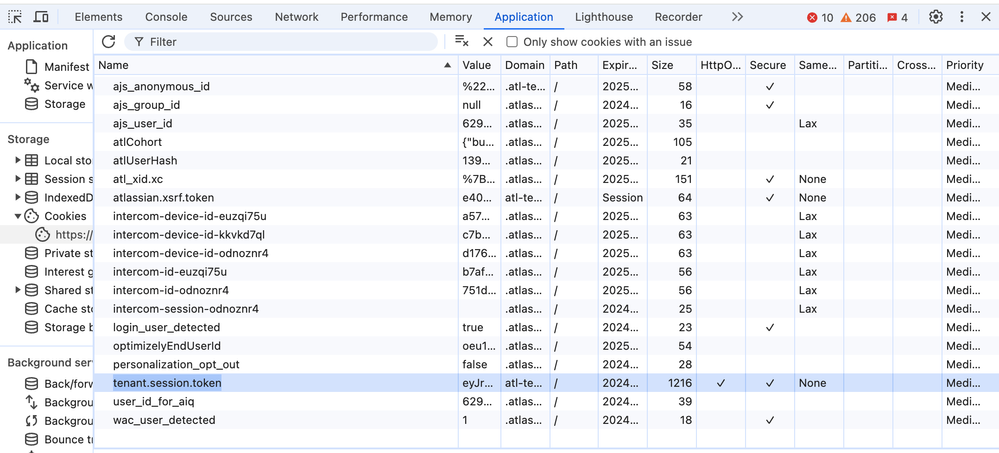Click the cookie Filter input field

(x=281, y=42)
